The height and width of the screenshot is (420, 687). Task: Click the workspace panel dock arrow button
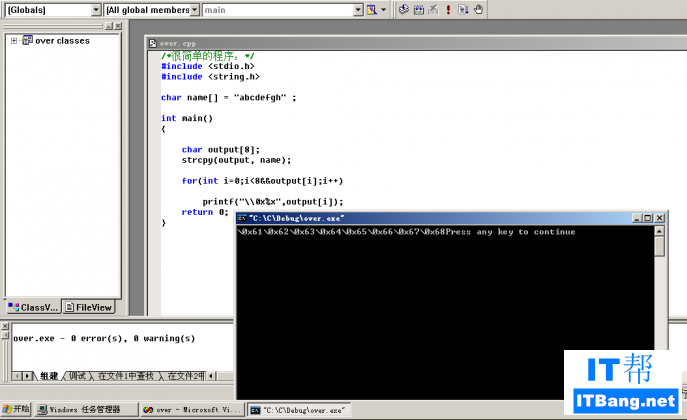pyautogui.click(x=109, y=26)
